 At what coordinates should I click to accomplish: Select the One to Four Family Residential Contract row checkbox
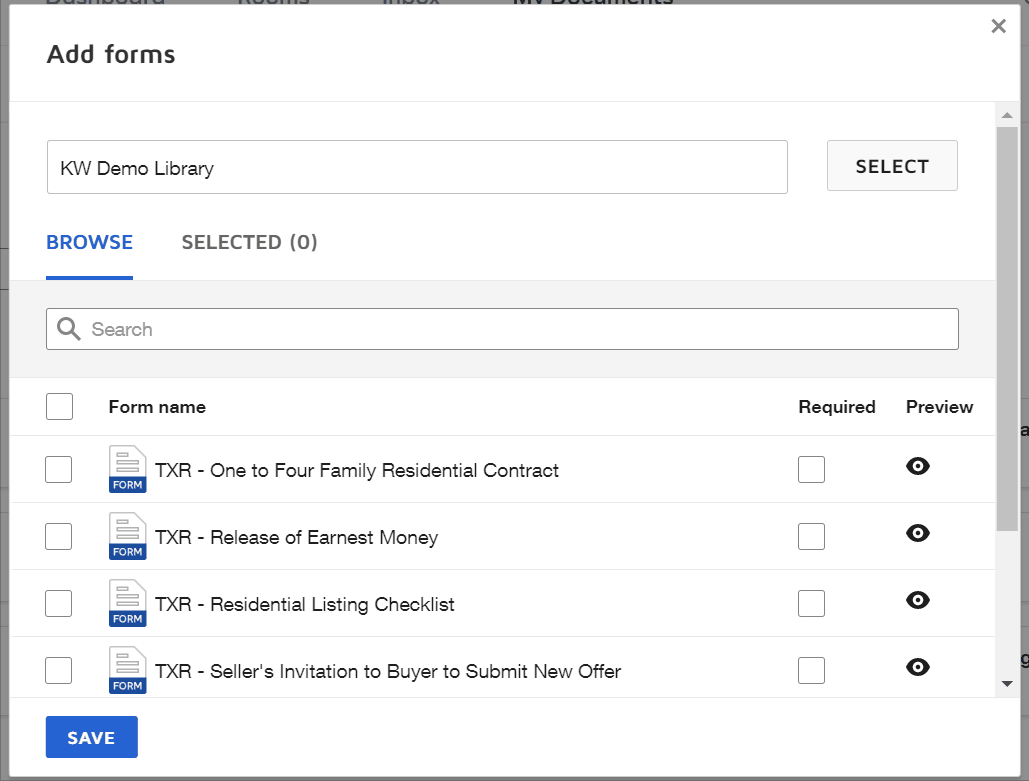coord(58,469)
